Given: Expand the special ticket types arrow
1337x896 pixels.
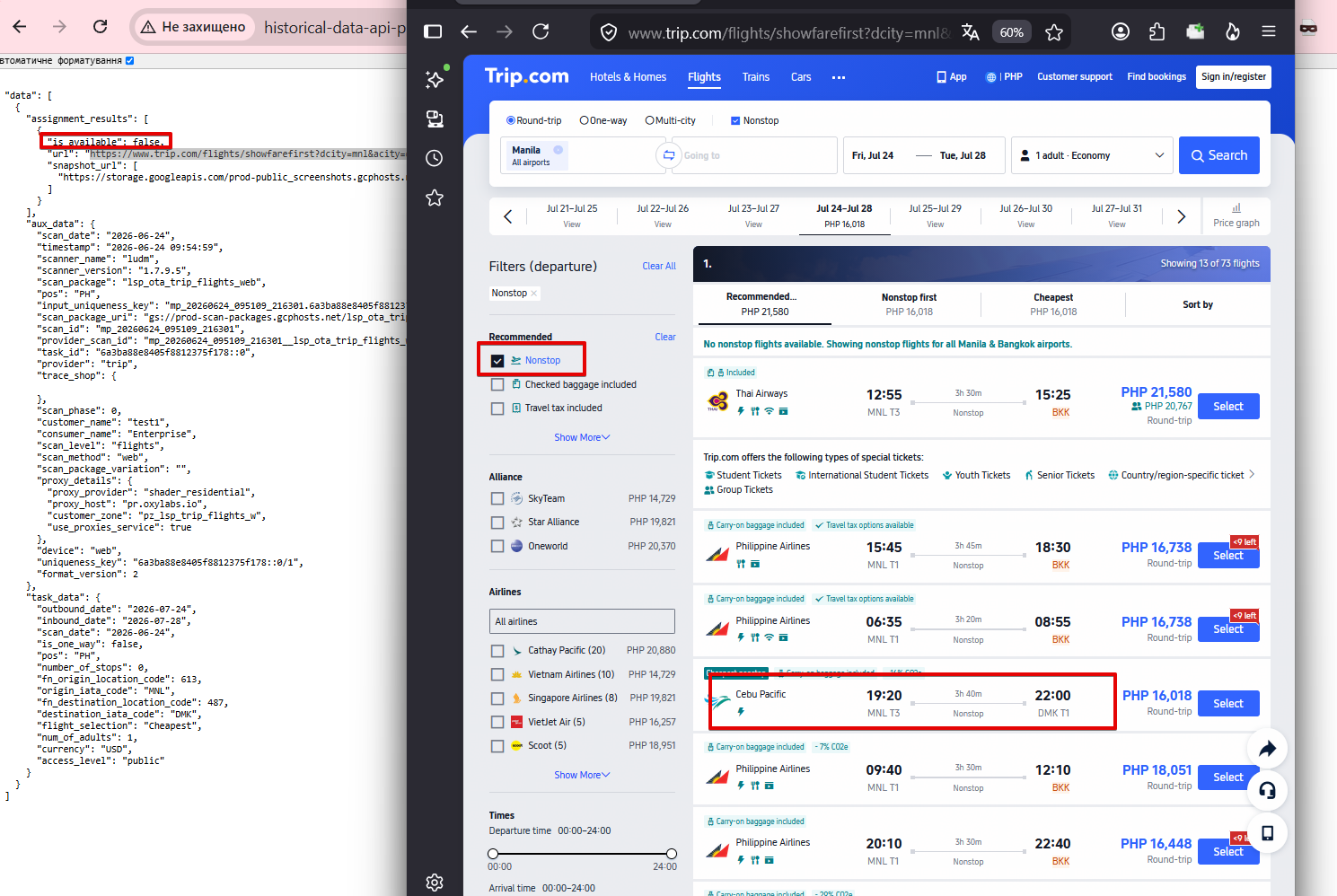Looking at the screenshot, I should [x=1252, y=474].
